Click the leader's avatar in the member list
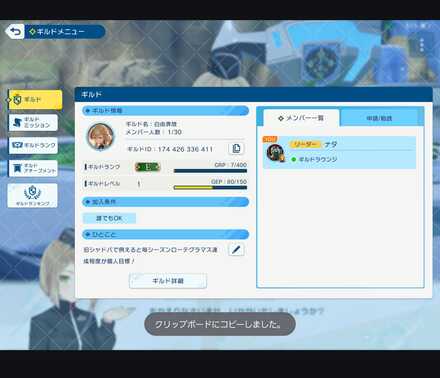 coord(275,153)
